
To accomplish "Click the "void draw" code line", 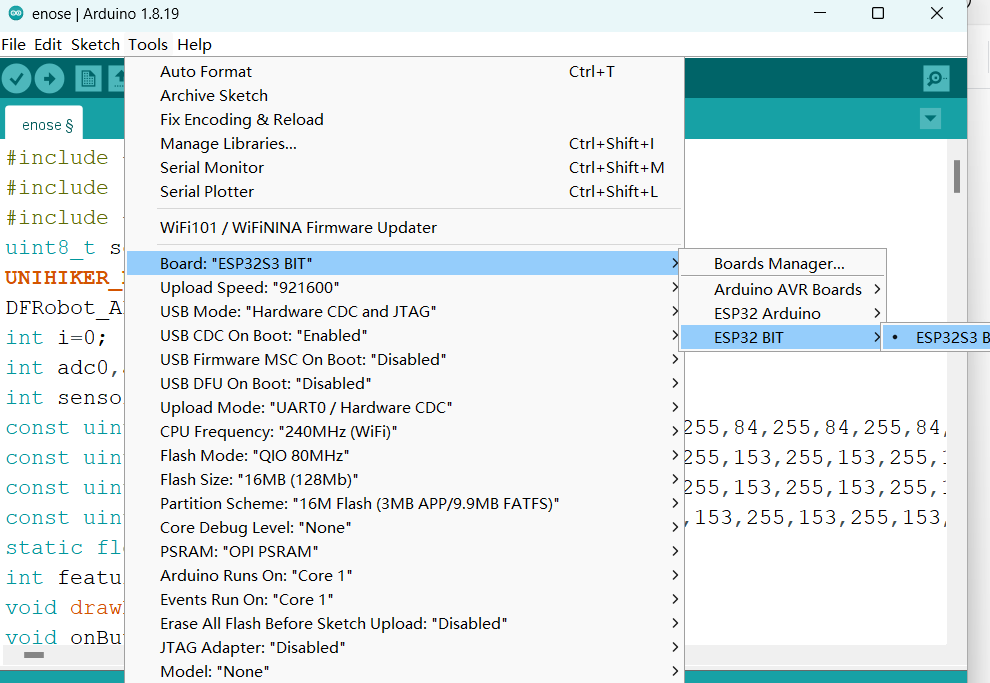I will (x=63, y=607).
